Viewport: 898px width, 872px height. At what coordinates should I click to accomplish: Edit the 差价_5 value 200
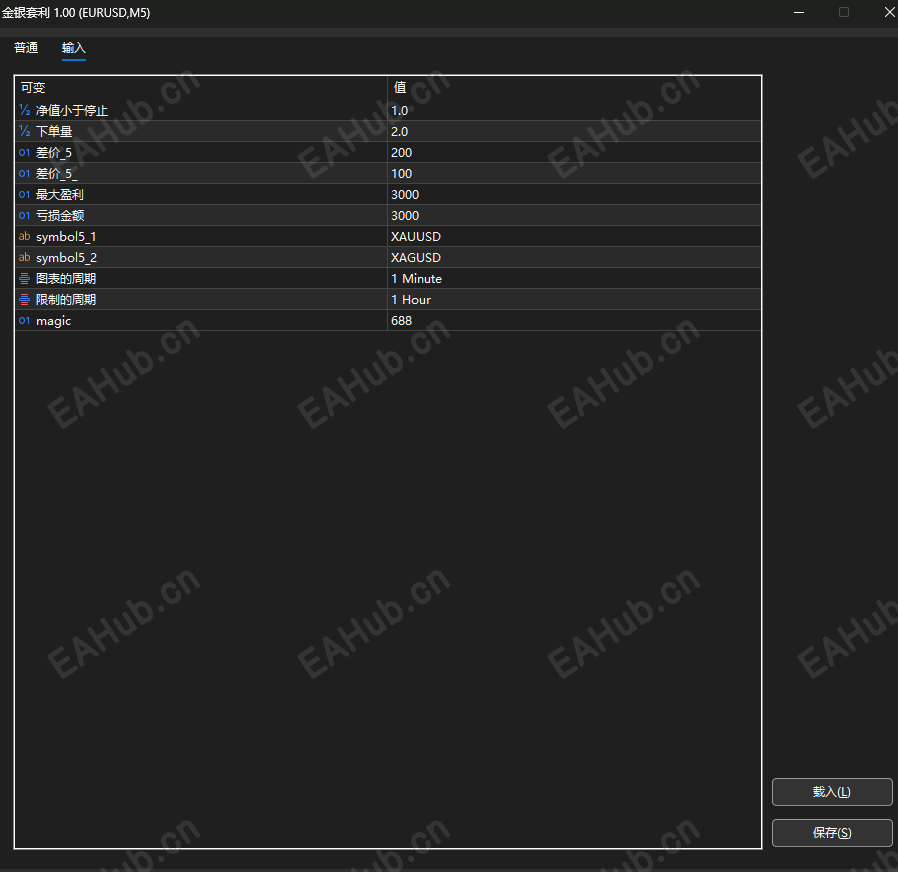pyautogui.click(x=574, y=152)
